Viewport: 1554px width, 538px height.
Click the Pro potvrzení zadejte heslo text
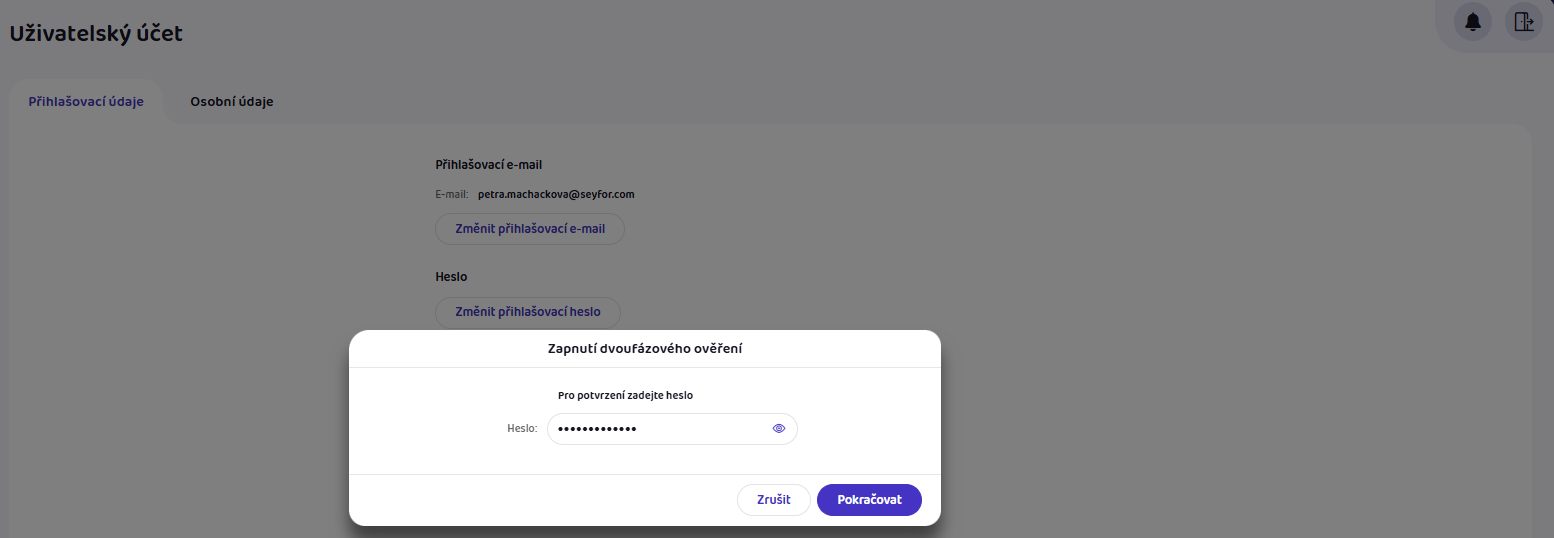tap(625, 395)
